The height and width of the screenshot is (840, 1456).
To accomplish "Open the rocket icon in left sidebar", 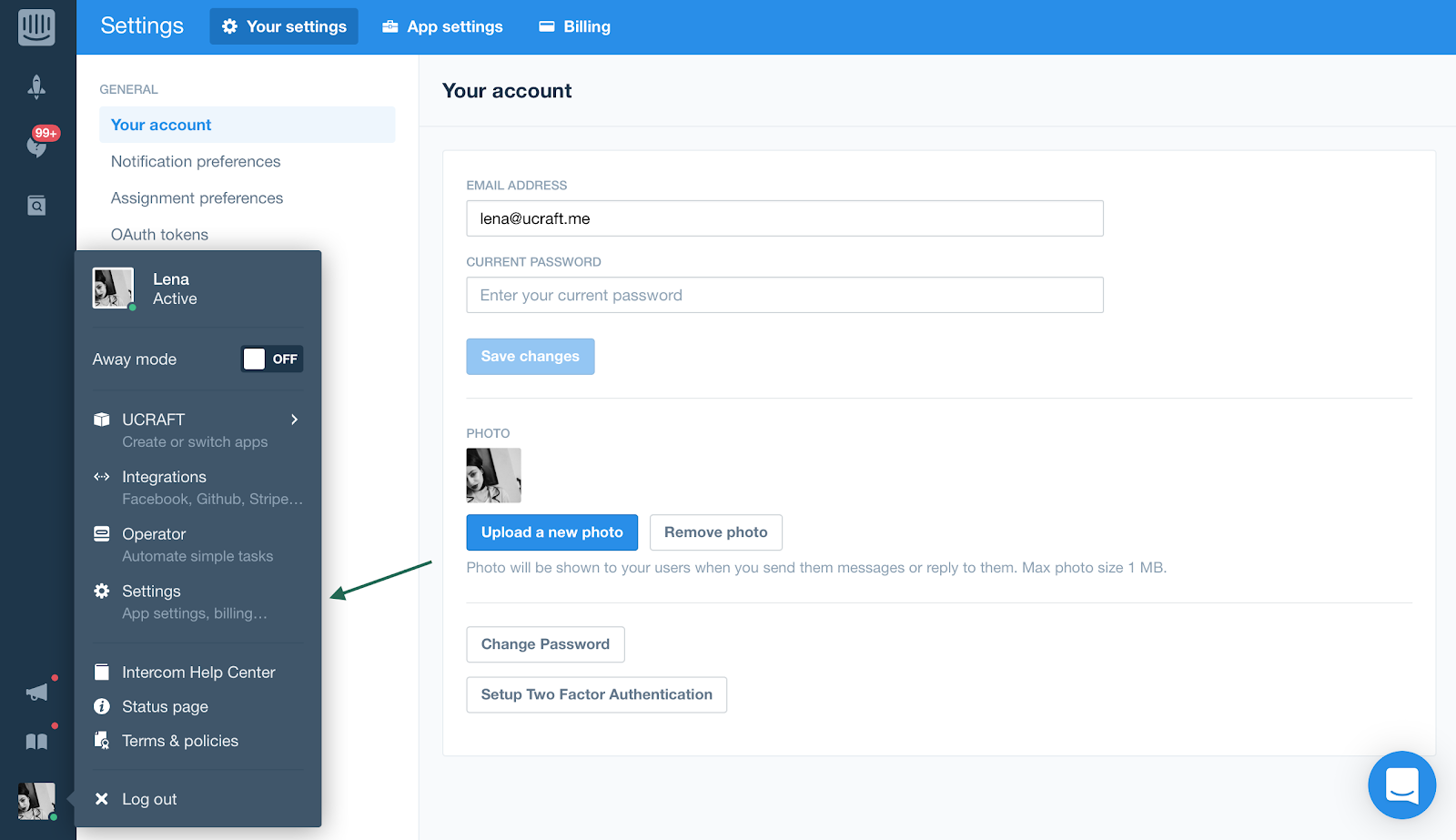I will (x=36, y=86).
